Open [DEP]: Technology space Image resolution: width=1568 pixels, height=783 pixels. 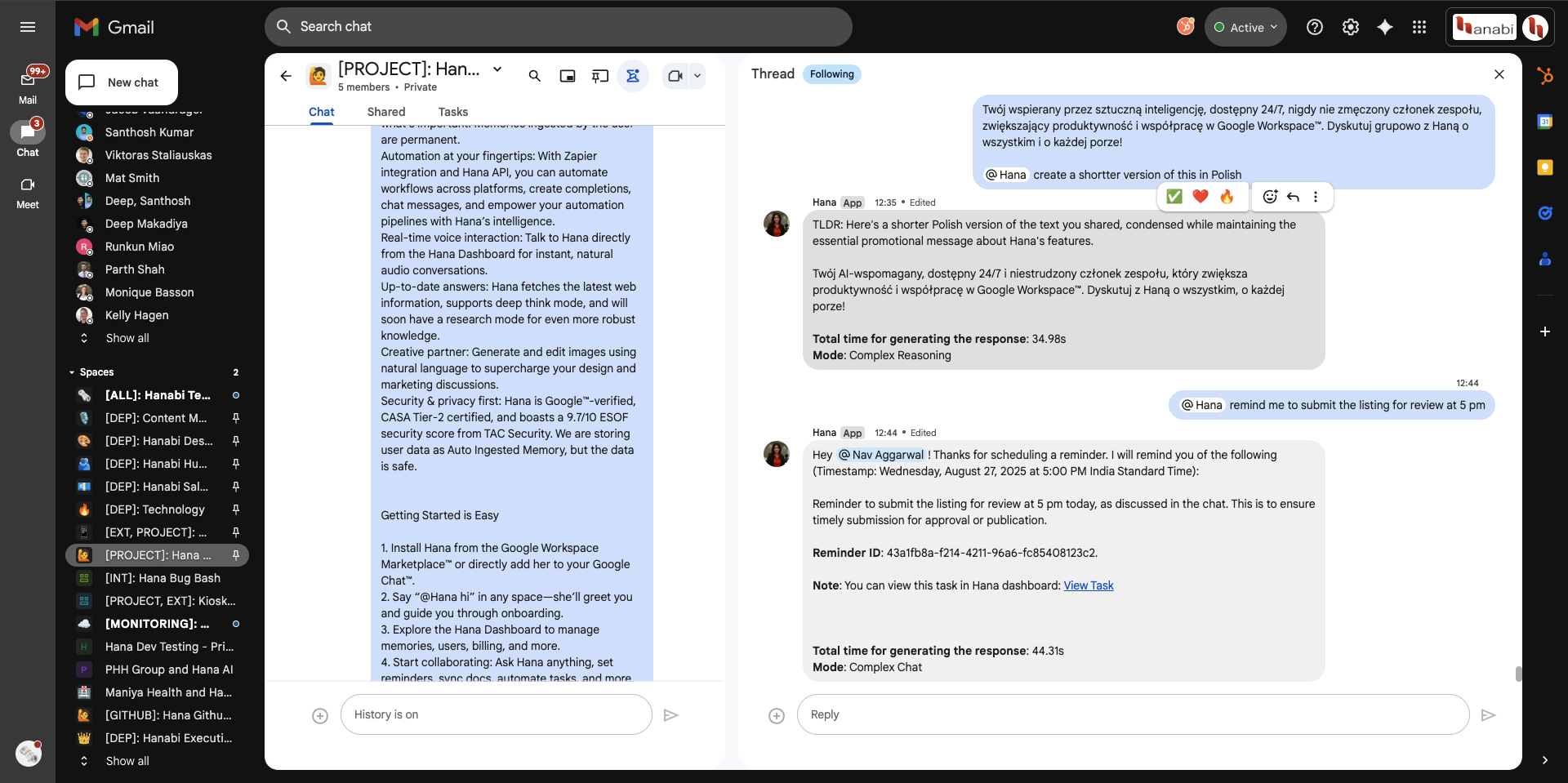155,509
